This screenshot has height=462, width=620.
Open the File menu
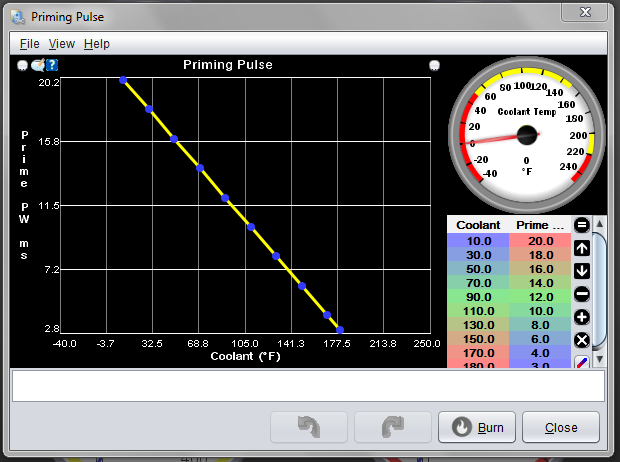click(x=29, y=44)
